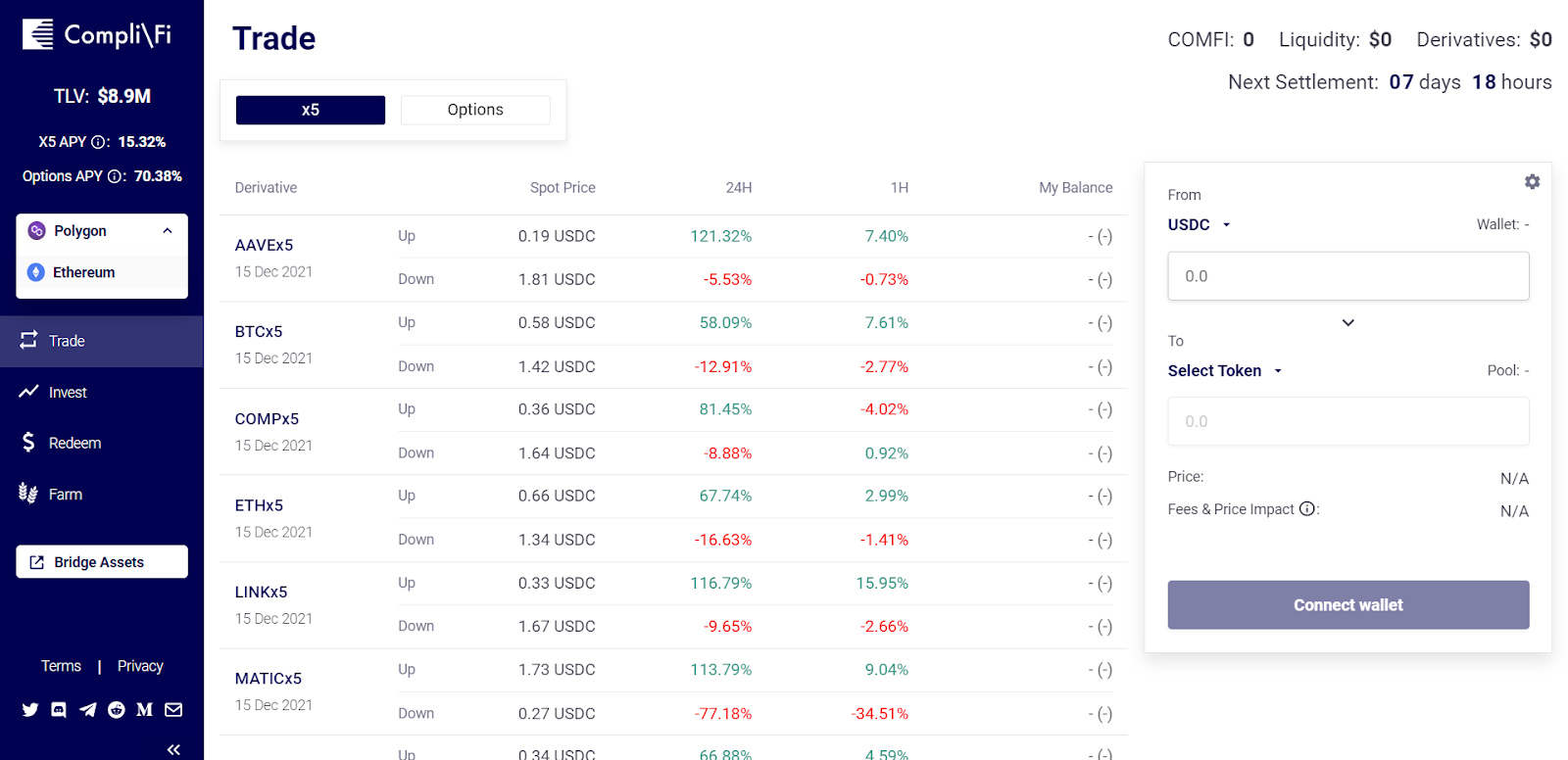The image size is (1568, 760).
Task: Click the email envelope icon
Action: pos(173,710)
